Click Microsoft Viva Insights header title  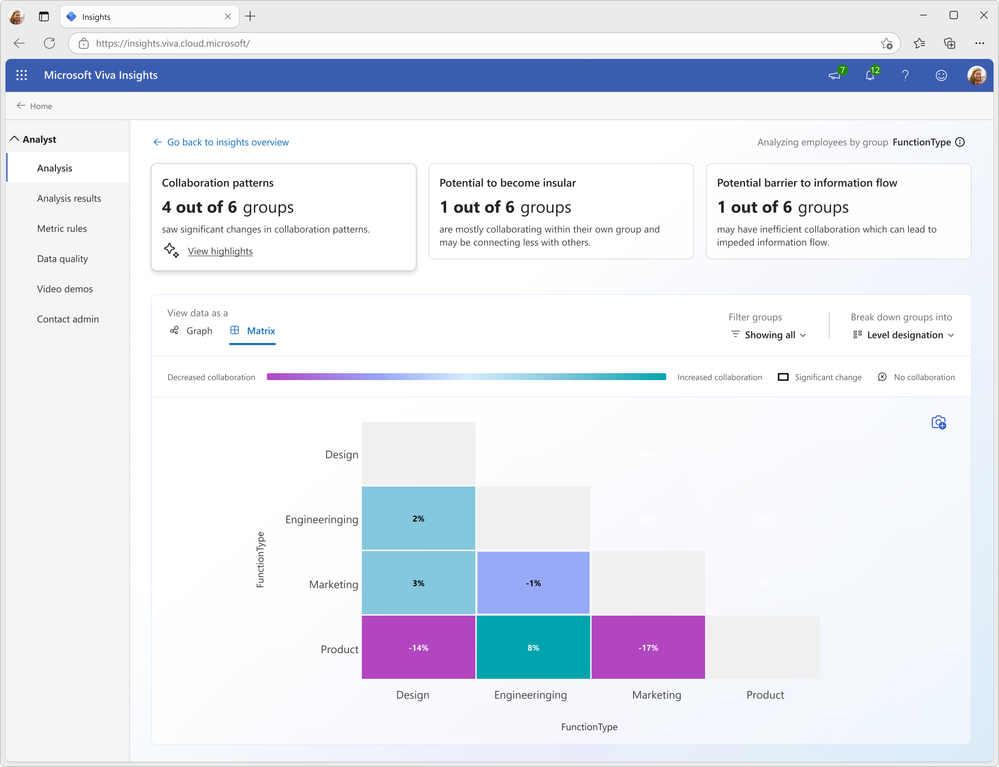coord(101,75)
